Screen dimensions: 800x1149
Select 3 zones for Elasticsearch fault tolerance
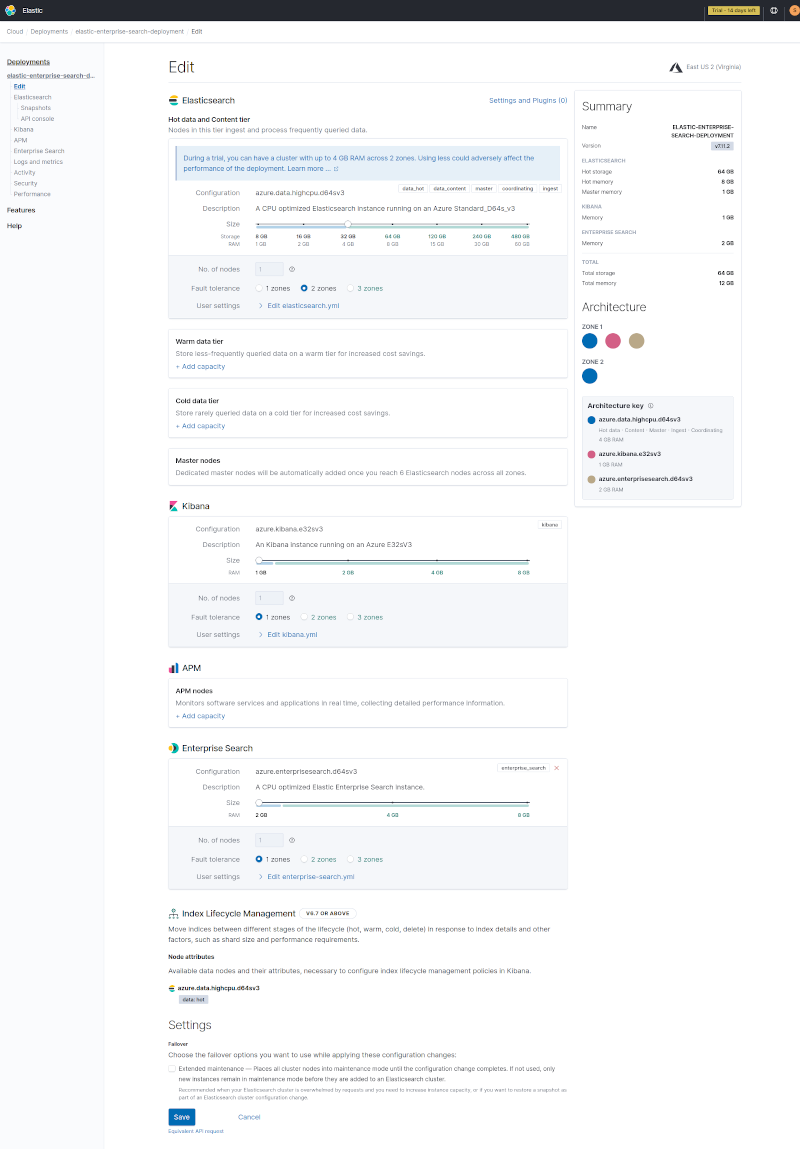click(350, 288)
